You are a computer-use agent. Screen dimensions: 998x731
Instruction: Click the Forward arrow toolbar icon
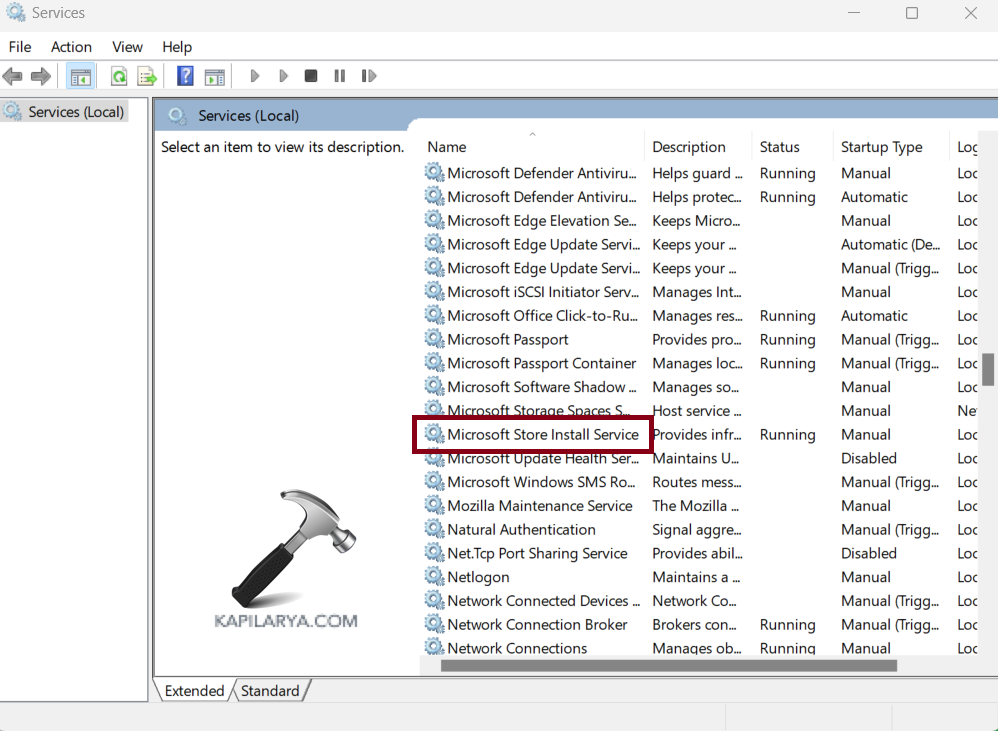[x=41, y=76]
